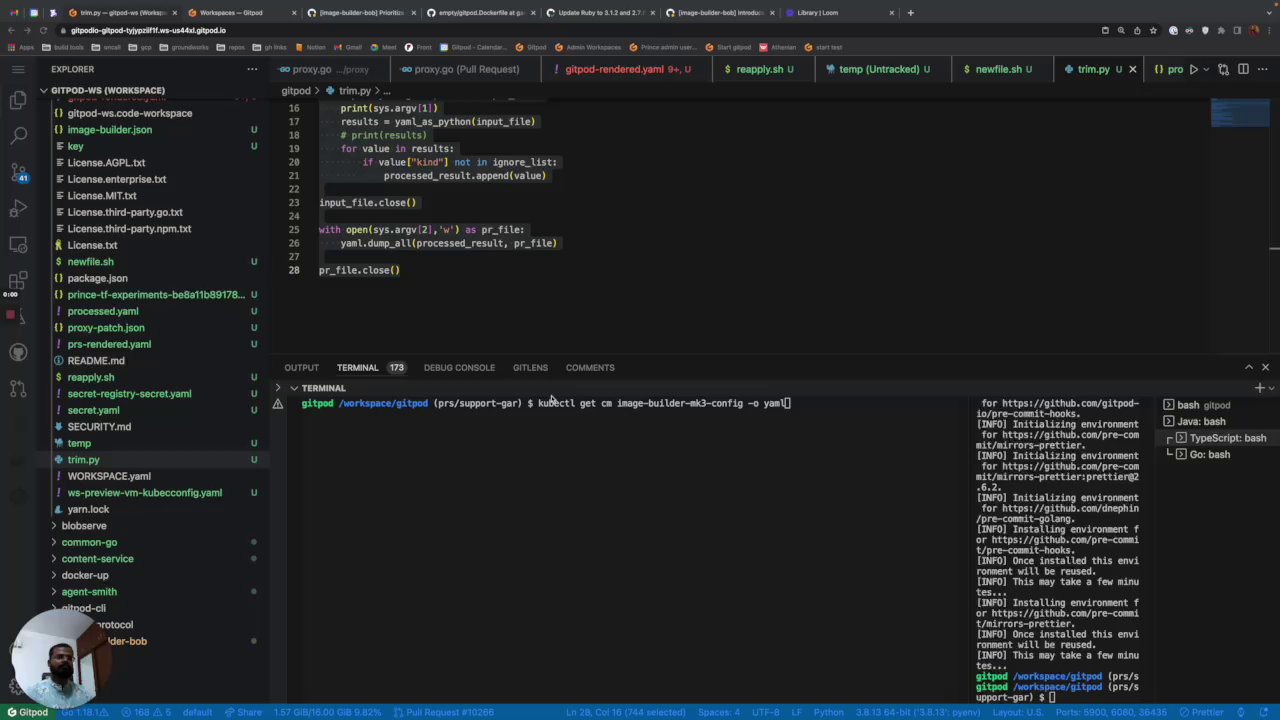Open the Run and Debug view
Screen dimensions: 1280x720
(x=18, y=208)
